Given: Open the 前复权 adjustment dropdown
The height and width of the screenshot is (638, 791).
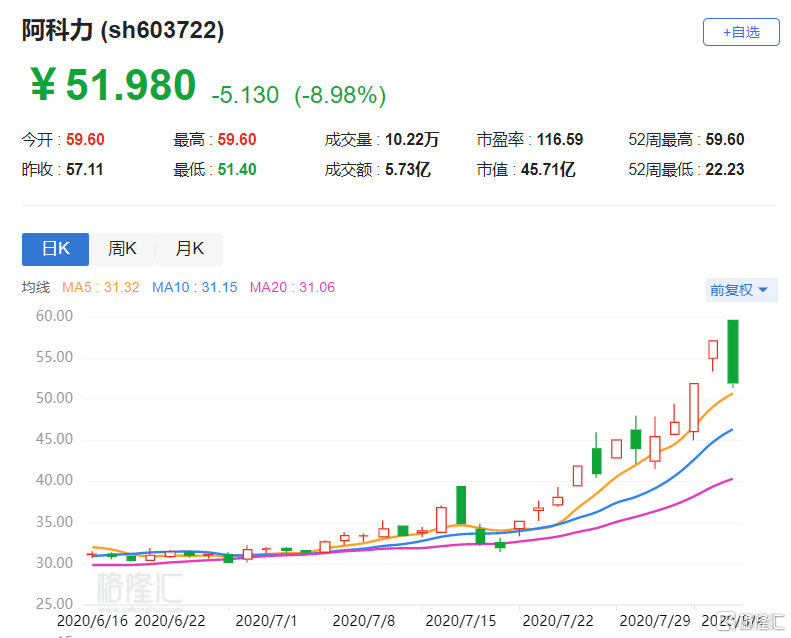Looking at the screenshot, I should coord(739,290).
